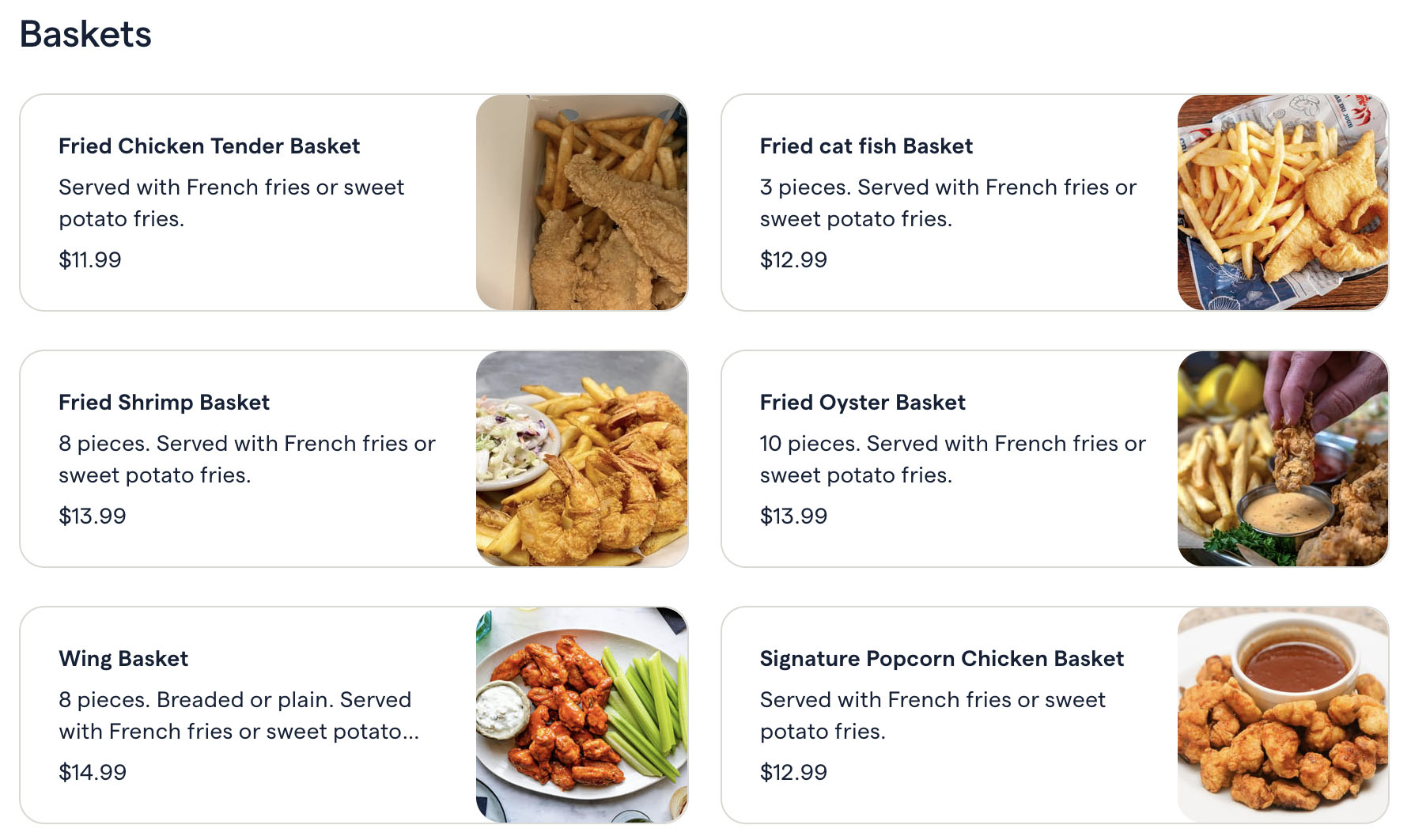
Task: Click the Fried Shrimp Basket 8 pieces description
Action: [x=247, y=460]
